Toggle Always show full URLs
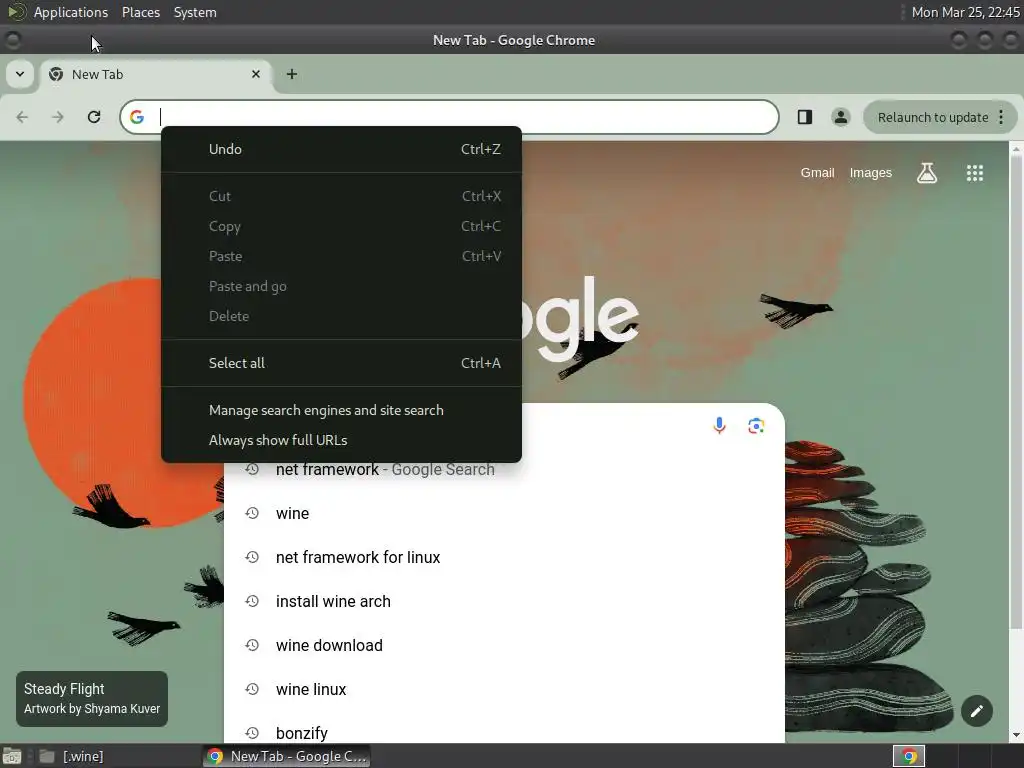This screenshot has width=1024, height=768. point(341,440)
